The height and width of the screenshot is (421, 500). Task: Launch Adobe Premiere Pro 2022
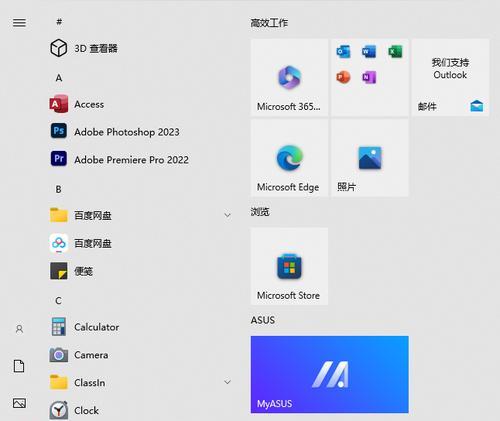(x=119, y=159)
